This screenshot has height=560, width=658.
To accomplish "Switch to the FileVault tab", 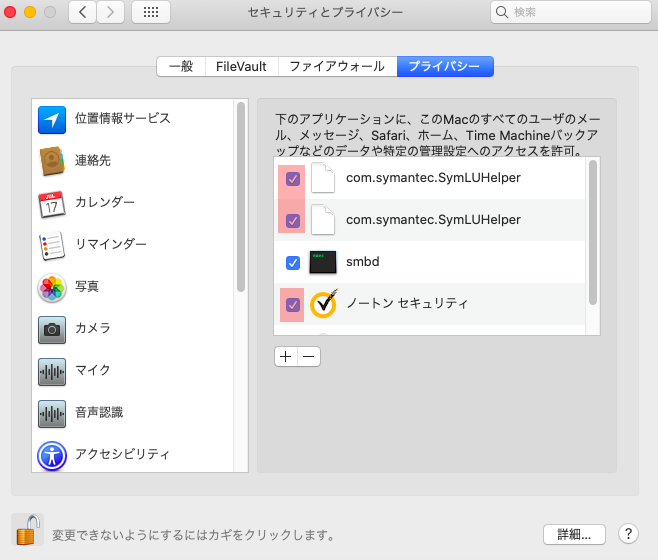I will pos(241,67).
